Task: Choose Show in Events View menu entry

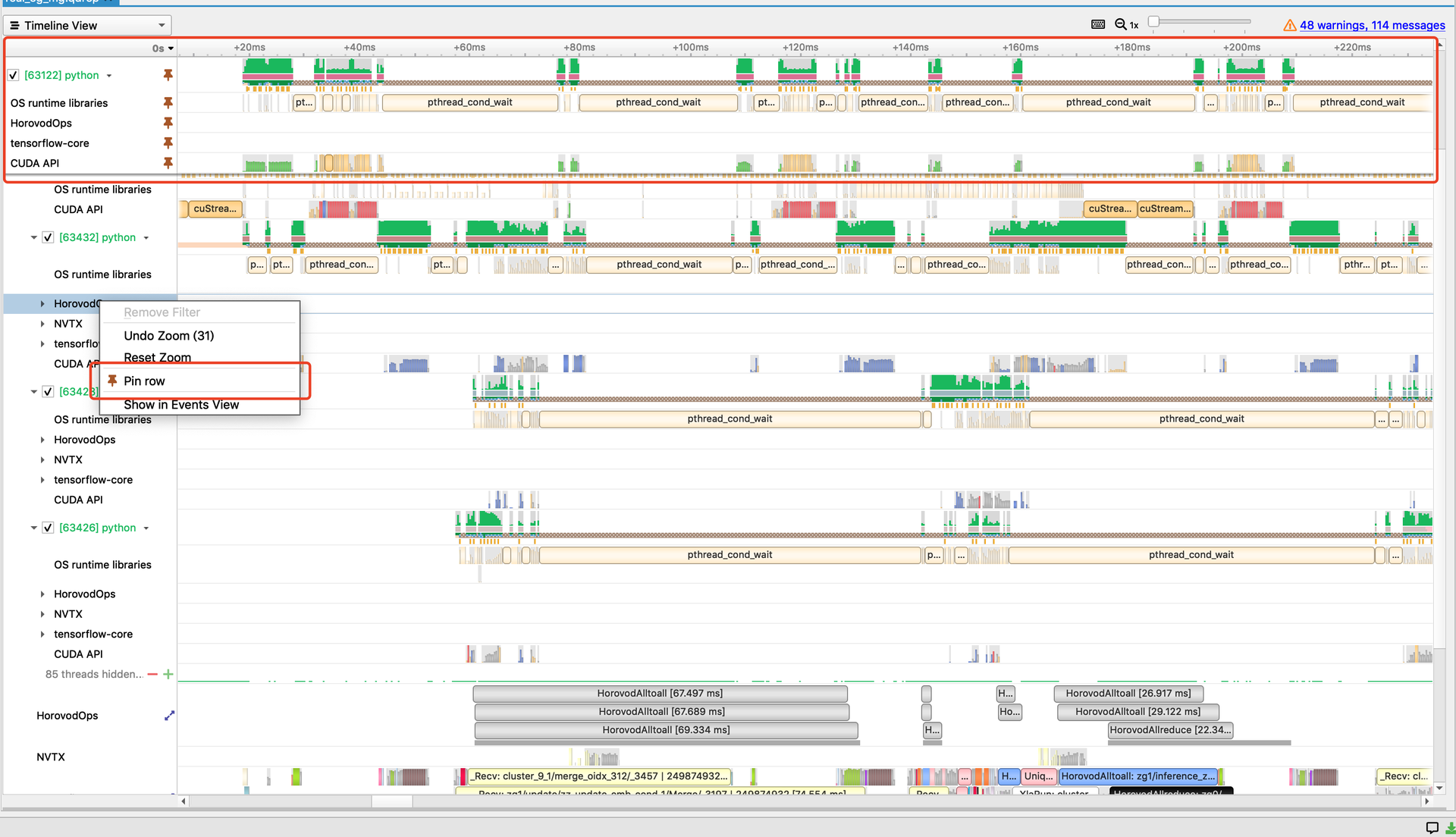Action: (x=180, y=404)
